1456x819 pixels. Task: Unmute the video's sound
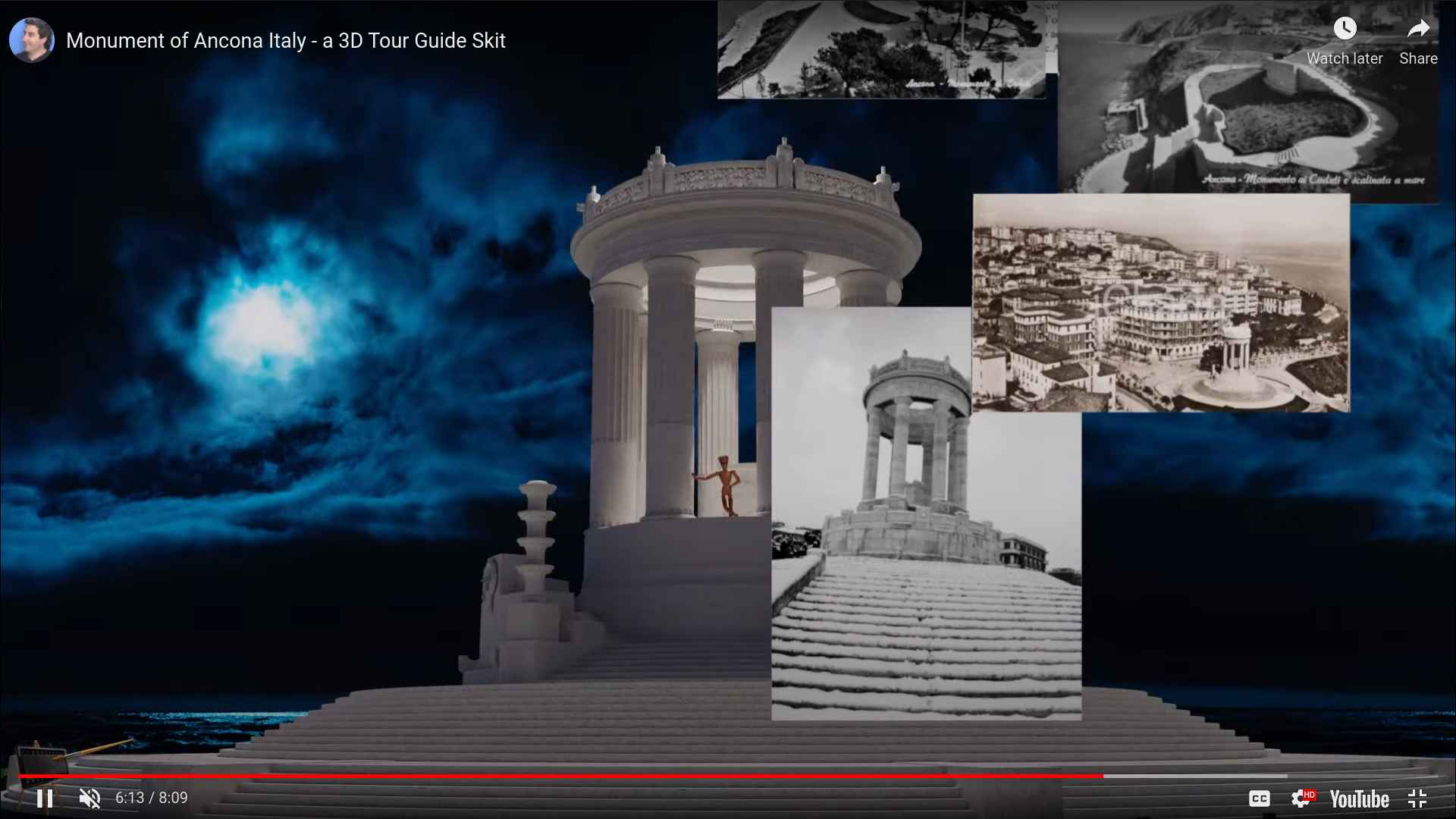point(89,798)
